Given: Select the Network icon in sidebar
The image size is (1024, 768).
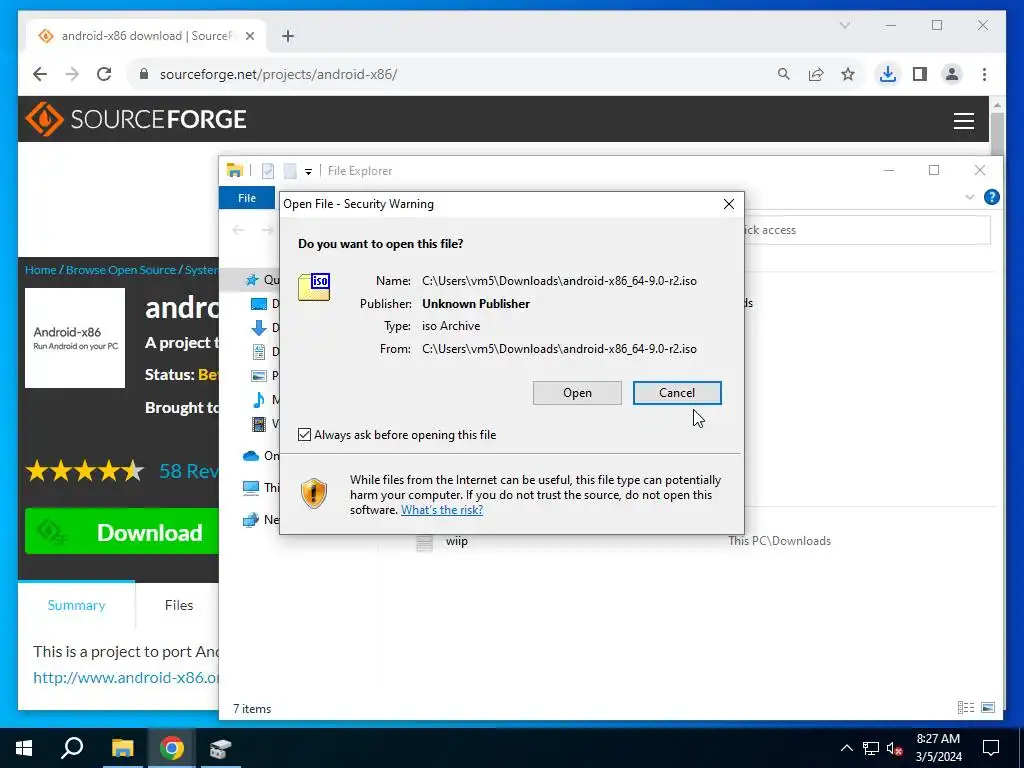Looking at the screenshot, I should [251, 520].
